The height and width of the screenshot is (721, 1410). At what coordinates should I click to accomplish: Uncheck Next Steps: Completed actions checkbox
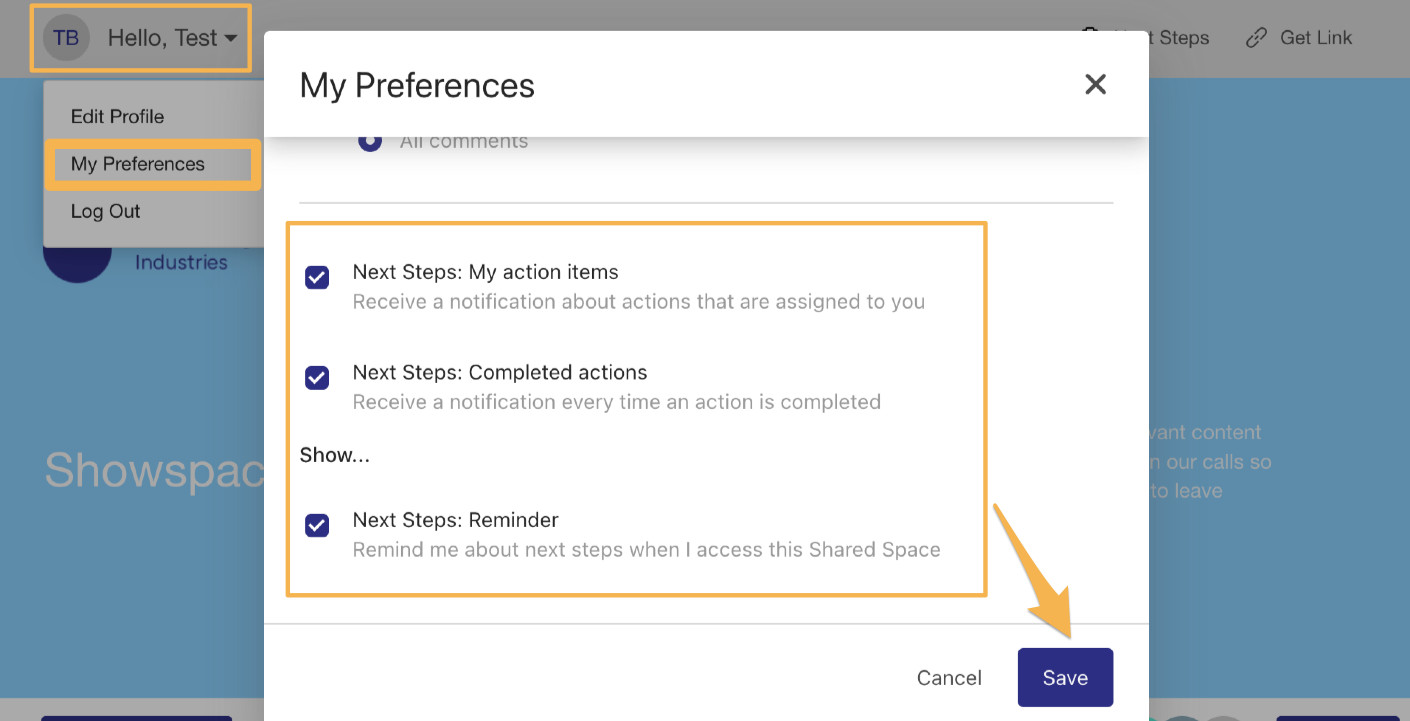[317, 377]
